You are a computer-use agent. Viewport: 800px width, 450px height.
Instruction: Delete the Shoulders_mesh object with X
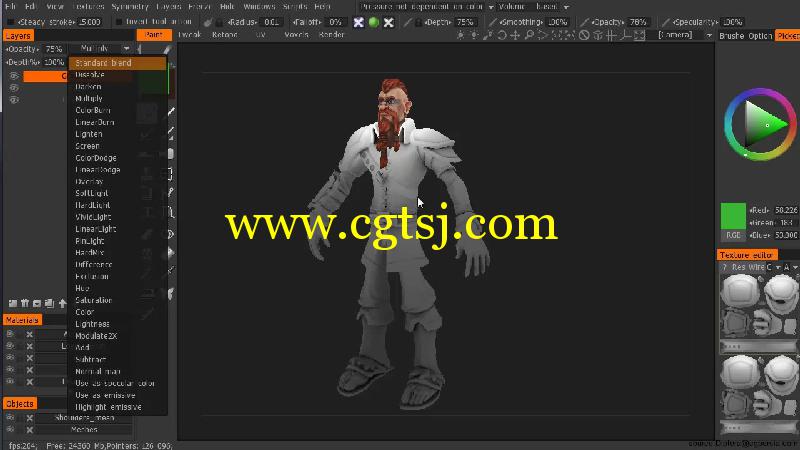point(30,418)
